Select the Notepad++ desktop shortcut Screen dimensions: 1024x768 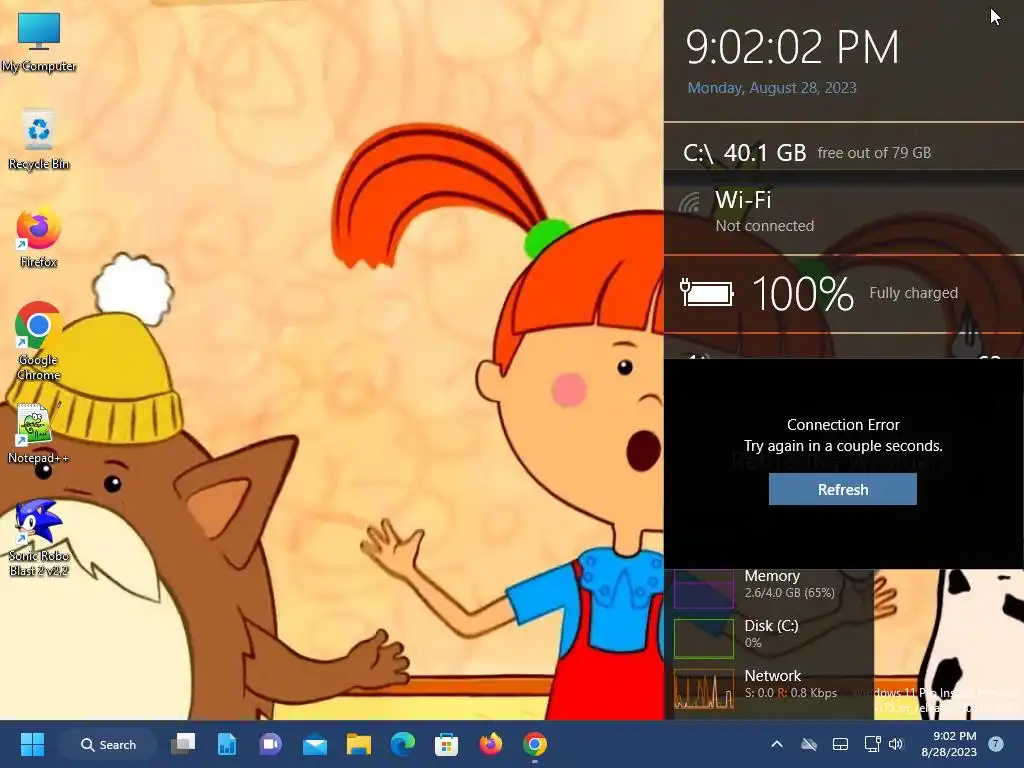39,434
